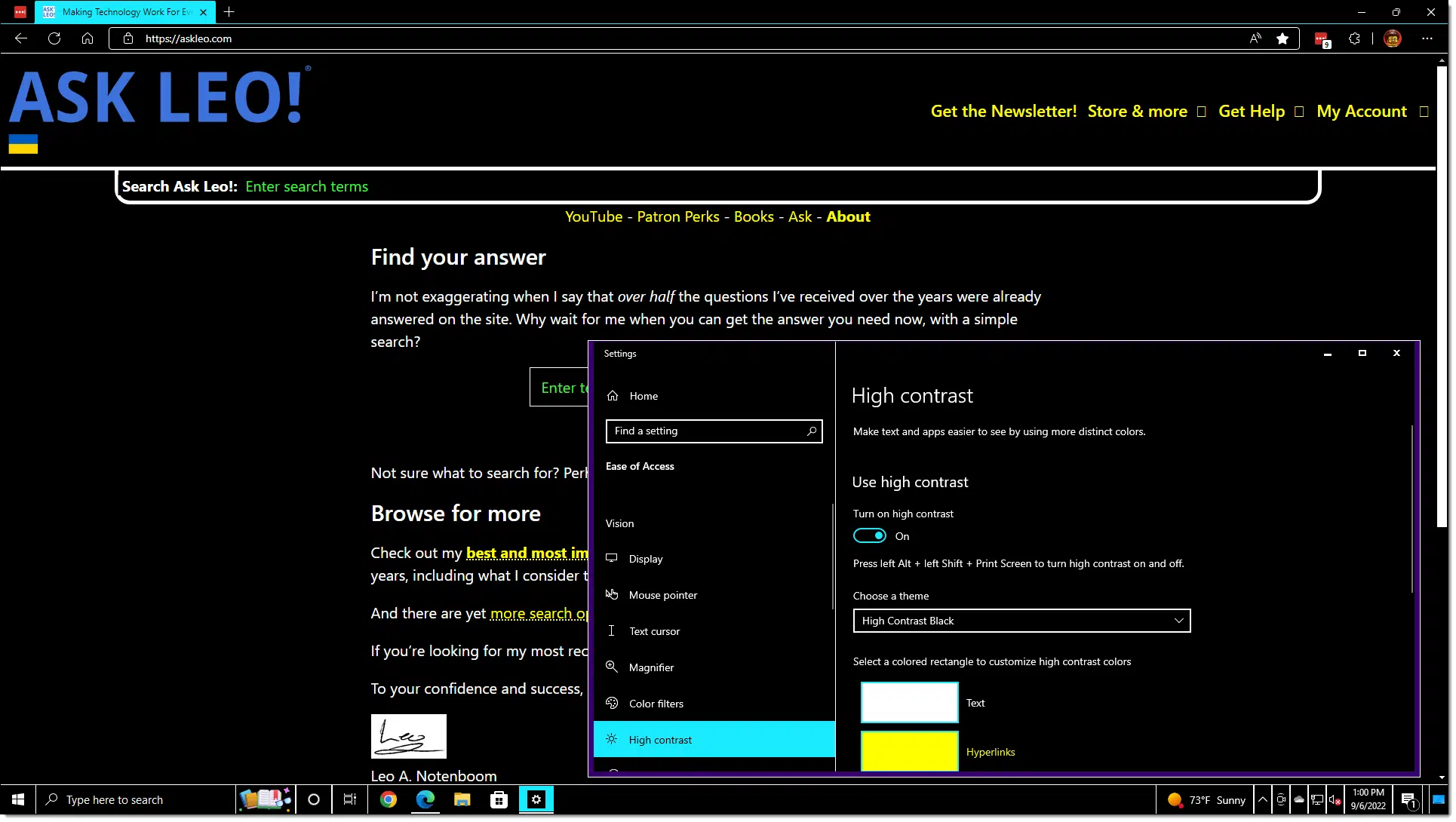Click the muted volume tray icon
The image size is (1456, 822).
[1335, 800]
